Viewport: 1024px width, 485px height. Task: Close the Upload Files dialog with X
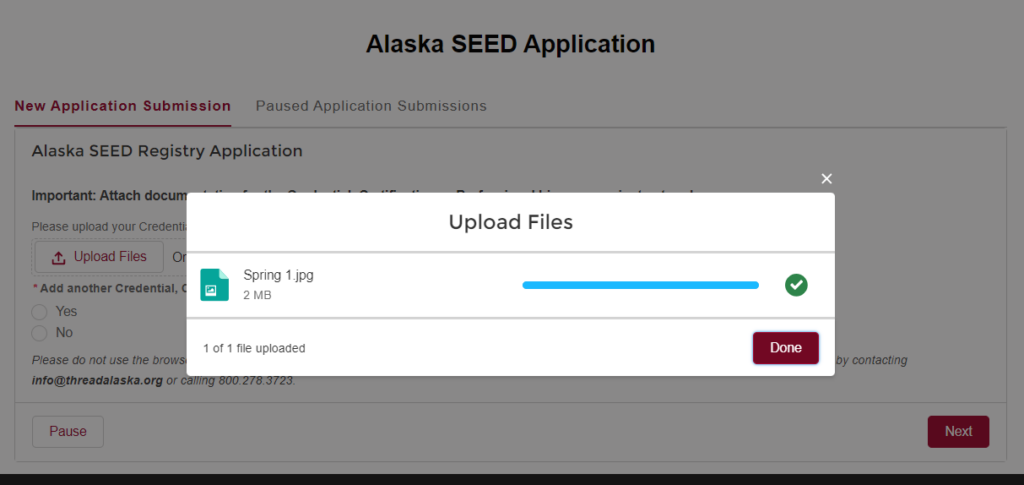pos(827,179)
